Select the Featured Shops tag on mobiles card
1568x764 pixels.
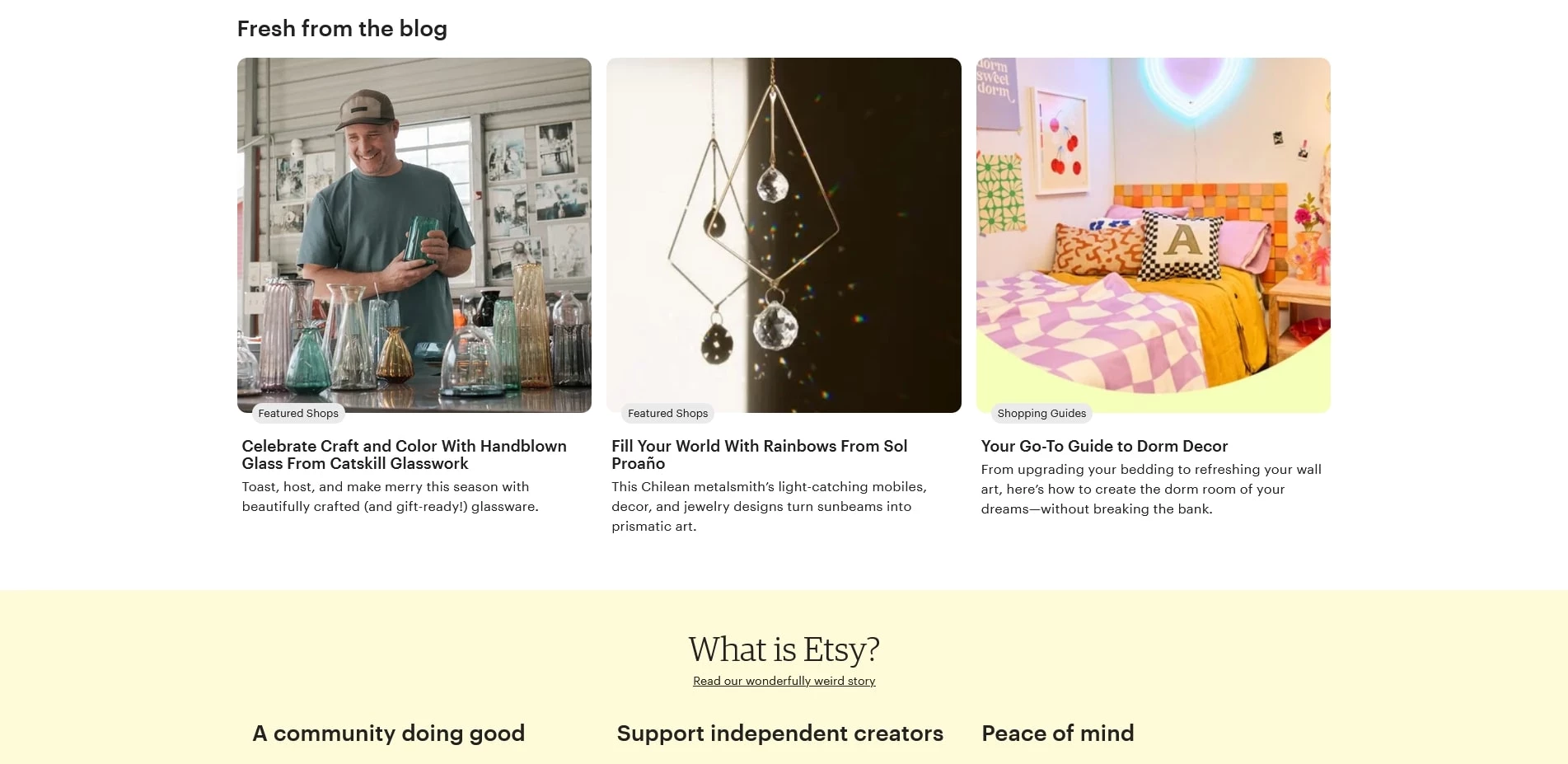coord(667,413)
